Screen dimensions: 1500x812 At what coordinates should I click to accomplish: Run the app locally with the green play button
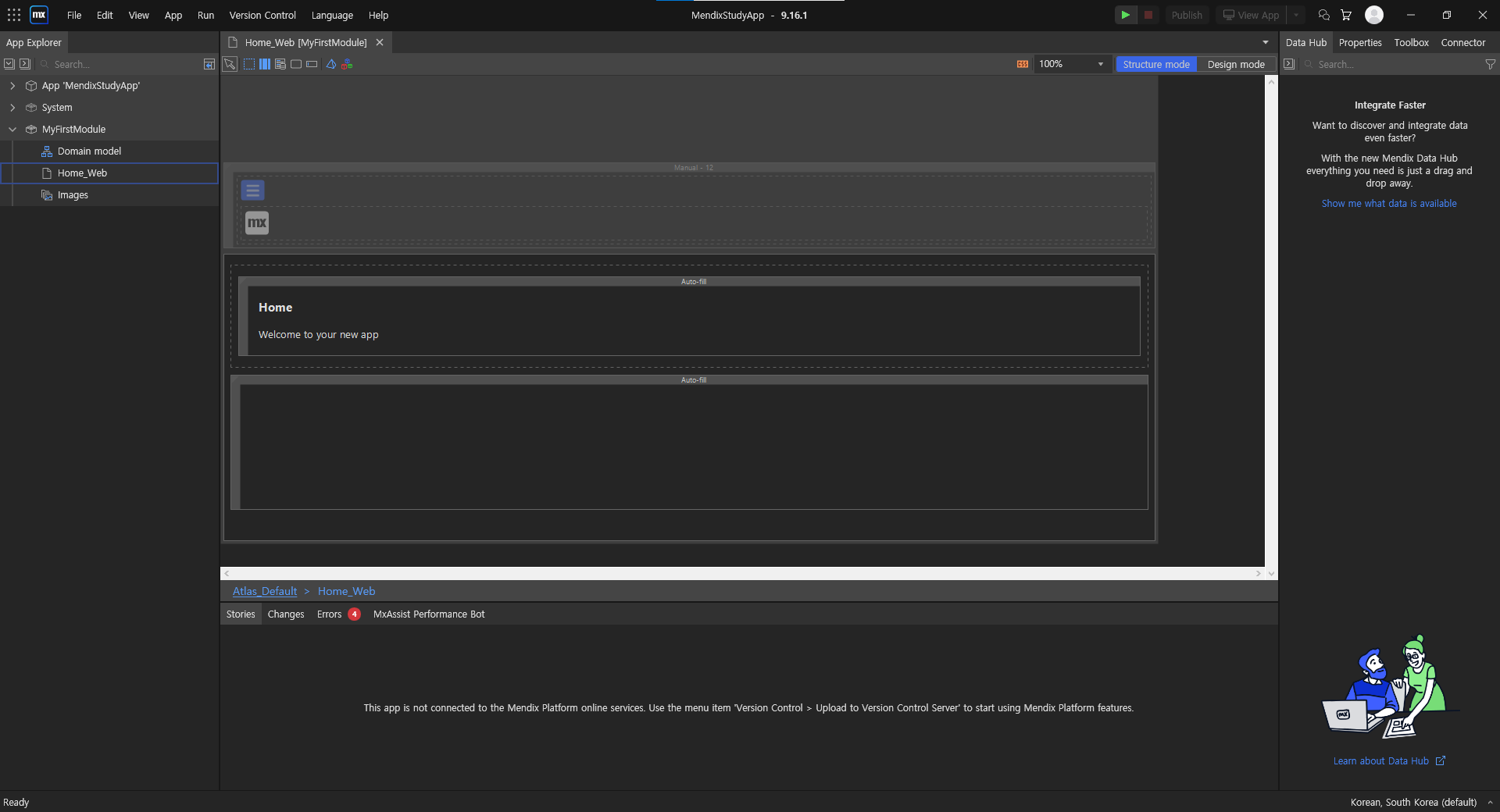[x=1126, y=15]
